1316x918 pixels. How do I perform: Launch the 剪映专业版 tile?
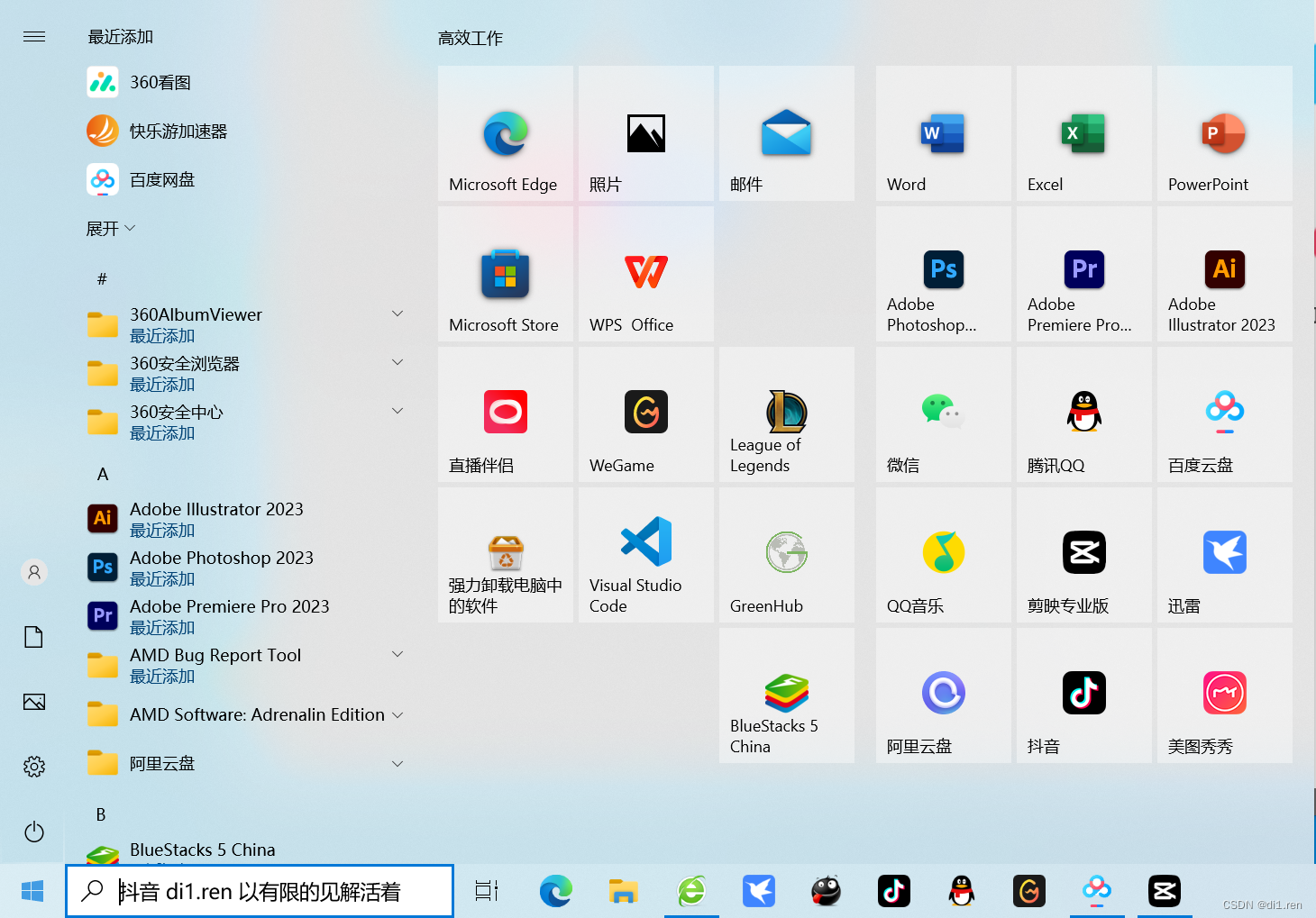click(x=1084, y=555)
